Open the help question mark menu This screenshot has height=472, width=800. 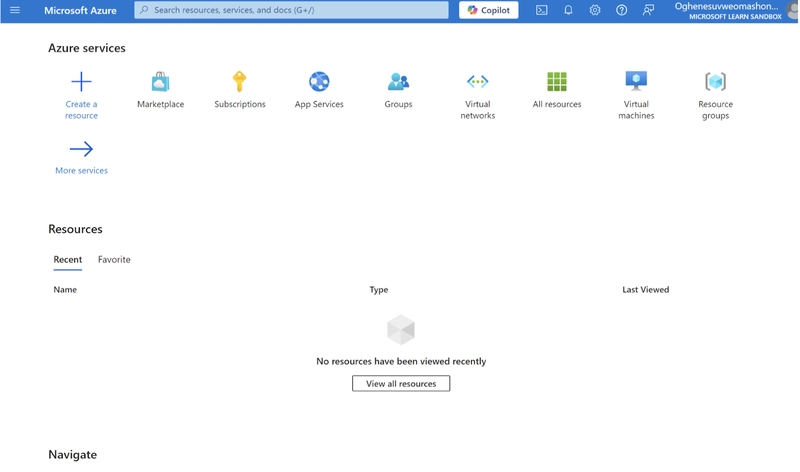(621, 10)
